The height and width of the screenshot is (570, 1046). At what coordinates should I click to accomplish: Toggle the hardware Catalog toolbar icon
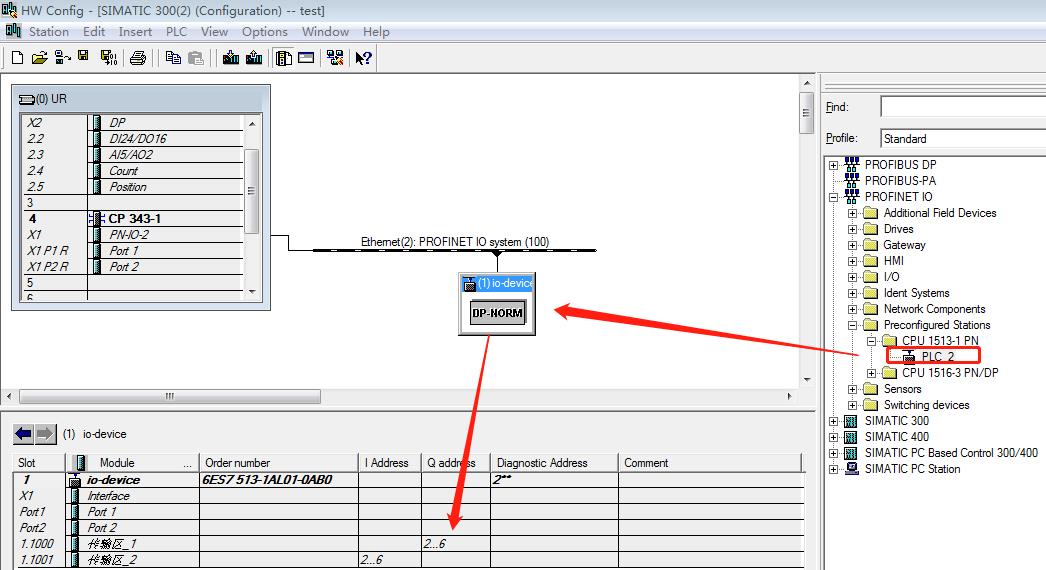284,58
